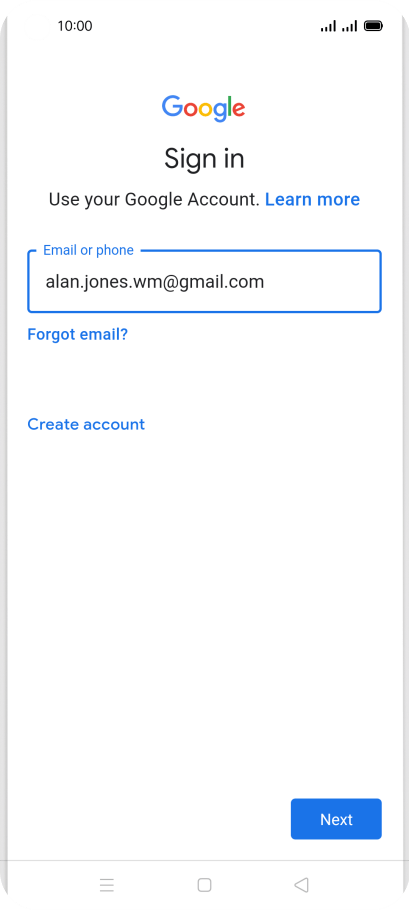Click the Next button
Screen dimensions: 409x910
click(336, 819)
